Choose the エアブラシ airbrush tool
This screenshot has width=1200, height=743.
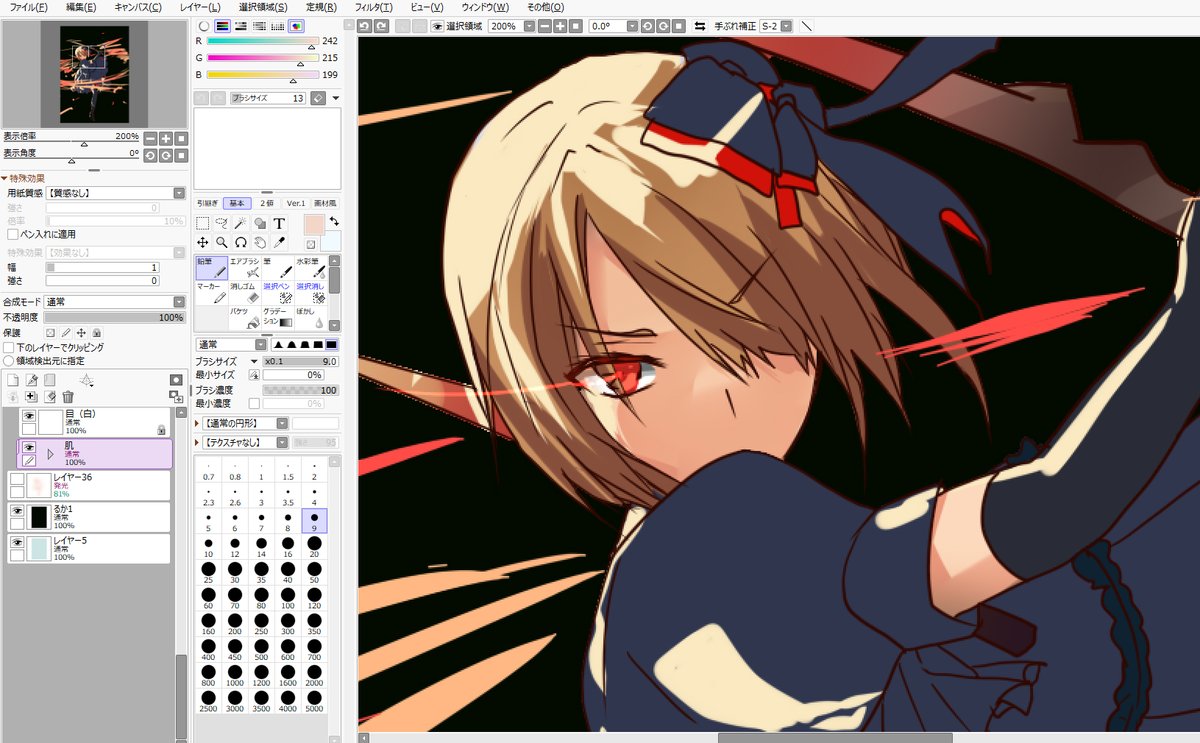245,267
